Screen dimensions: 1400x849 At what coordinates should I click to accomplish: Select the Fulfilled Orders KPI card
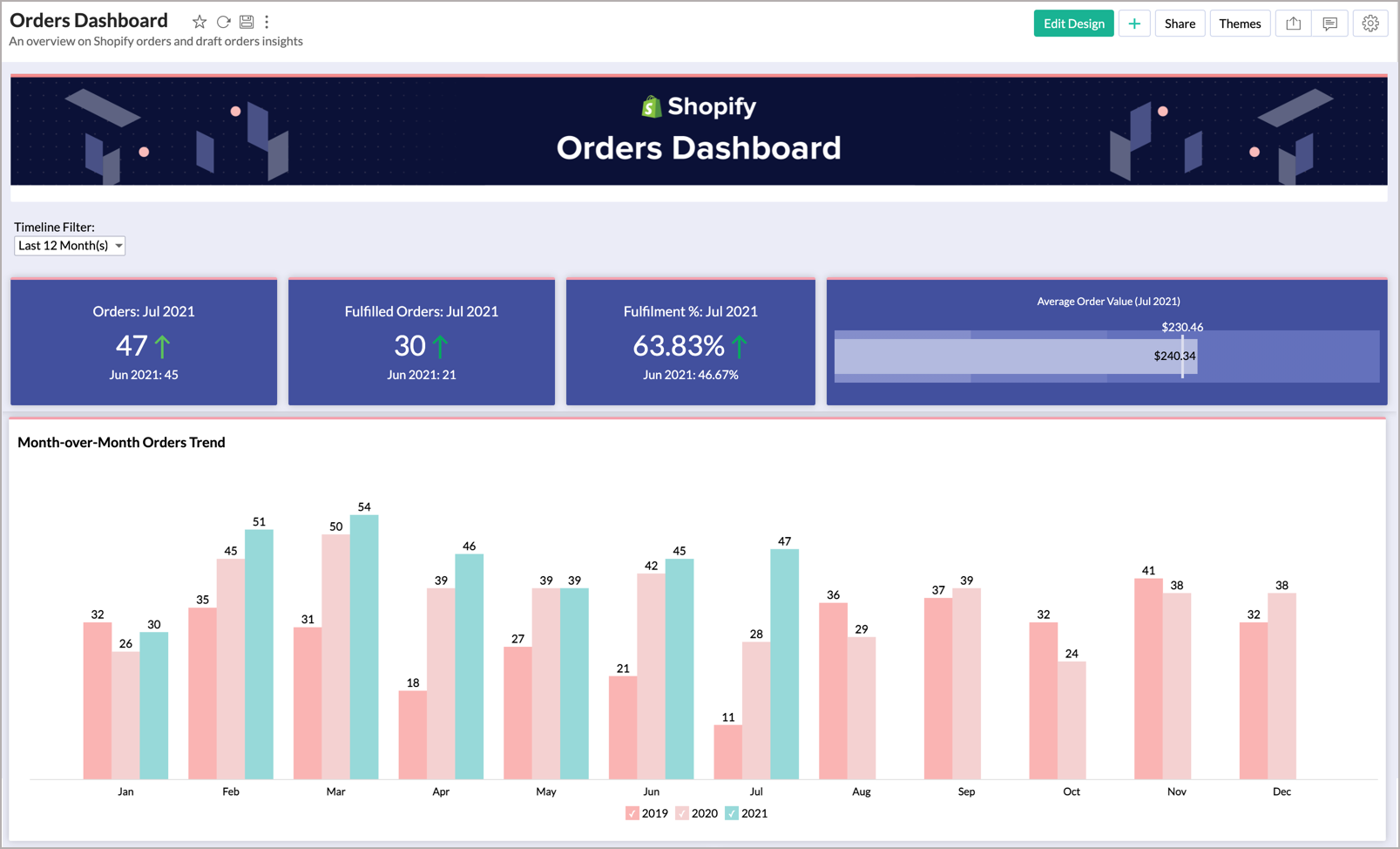[421, 341]
